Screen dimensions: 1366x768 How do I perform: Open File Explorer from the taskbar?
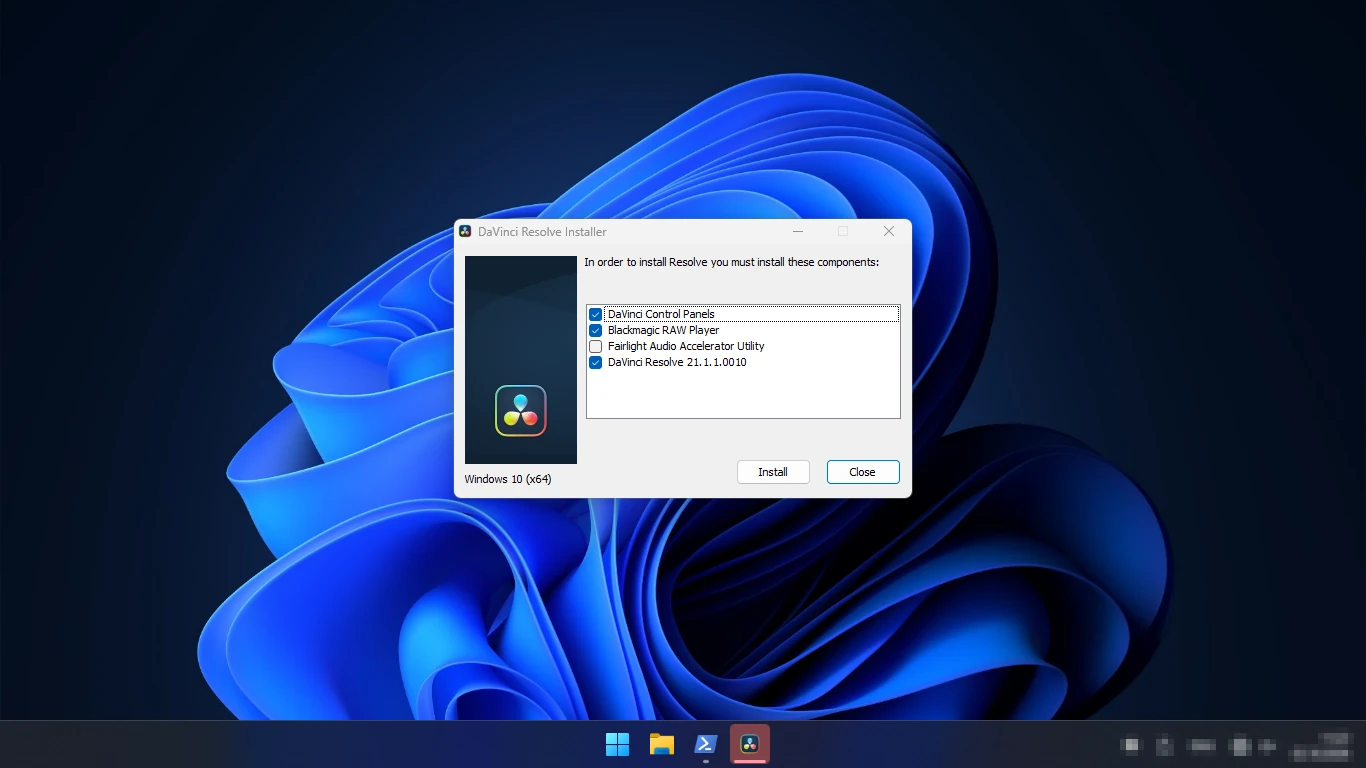(x=662, y=744)
